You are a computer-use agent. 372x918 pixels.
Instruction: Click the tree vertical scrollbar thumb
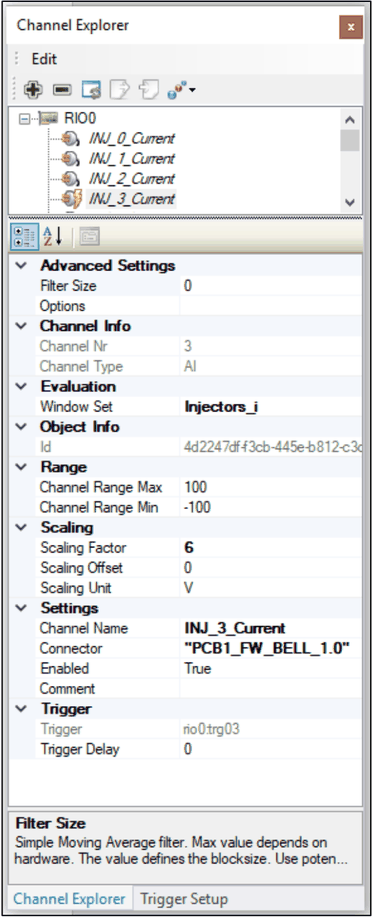point(350,141)
